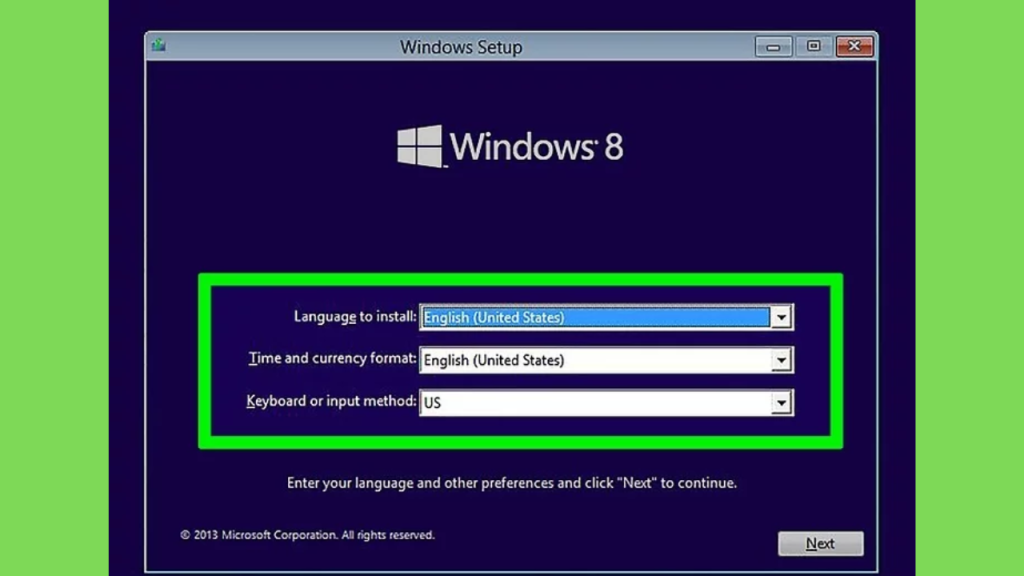Expand the Time and currency format arrow

pyautogui.click(x=781, y=360)
